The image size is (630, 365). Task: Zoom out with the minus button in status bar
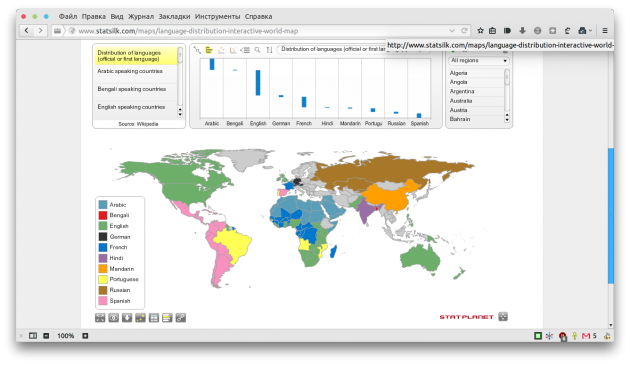(x=46, y=336)
